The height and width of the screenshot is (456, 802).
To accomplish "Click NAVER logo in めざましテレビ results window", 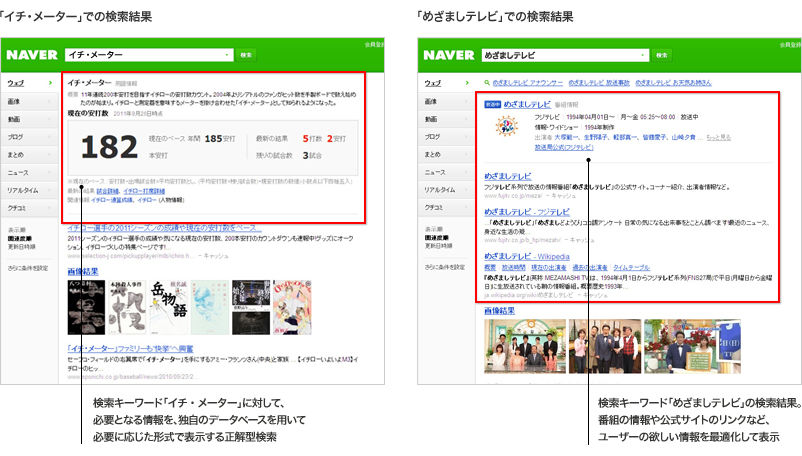I will tap(449, 55).
